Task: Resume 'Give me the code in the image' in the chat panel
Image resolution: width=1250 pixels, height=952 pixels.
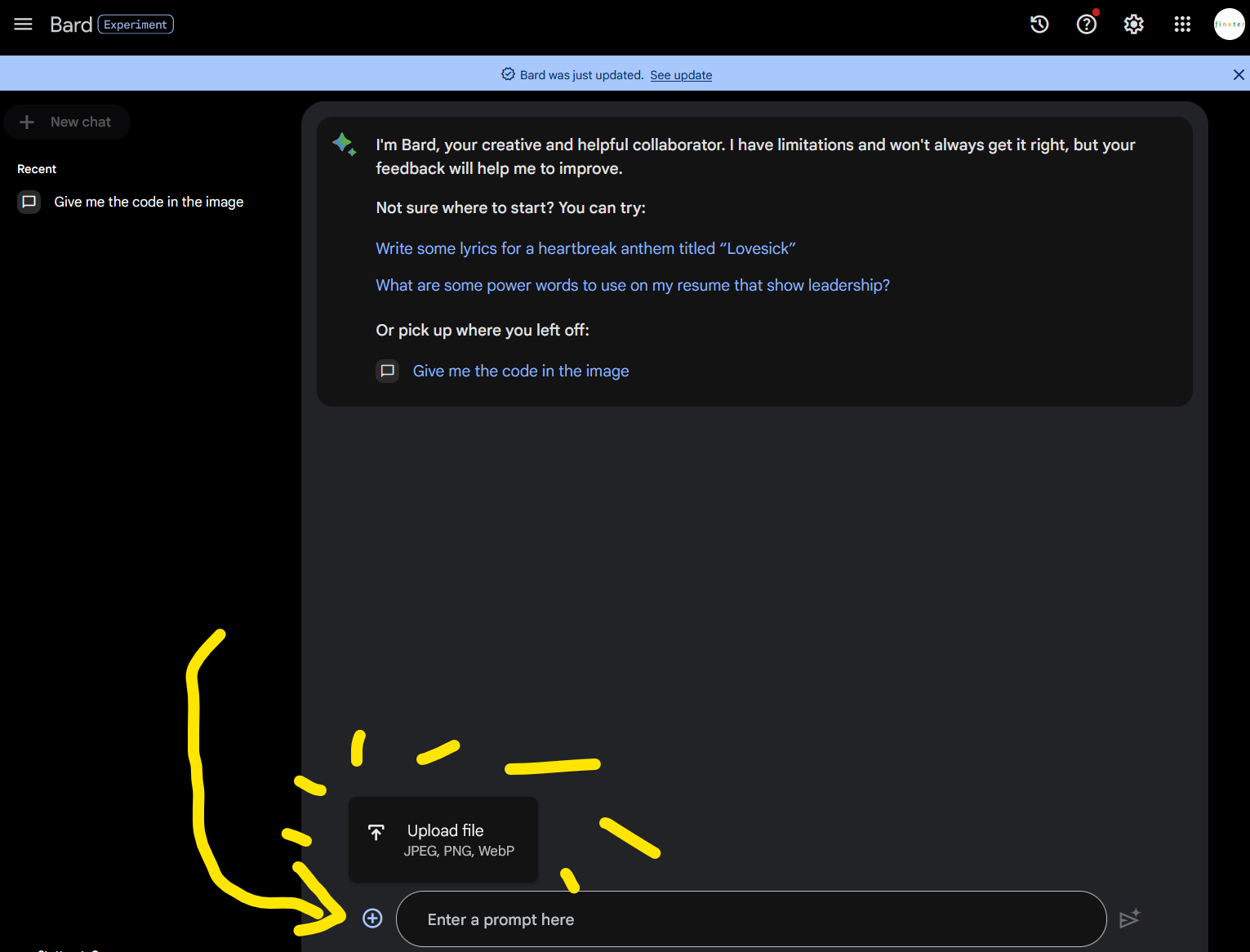Action: 521,371
